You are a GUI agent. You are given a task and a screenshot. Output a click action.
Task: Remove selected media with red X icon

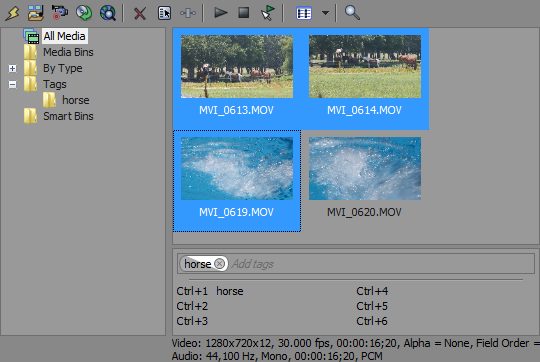pos(140,13)
